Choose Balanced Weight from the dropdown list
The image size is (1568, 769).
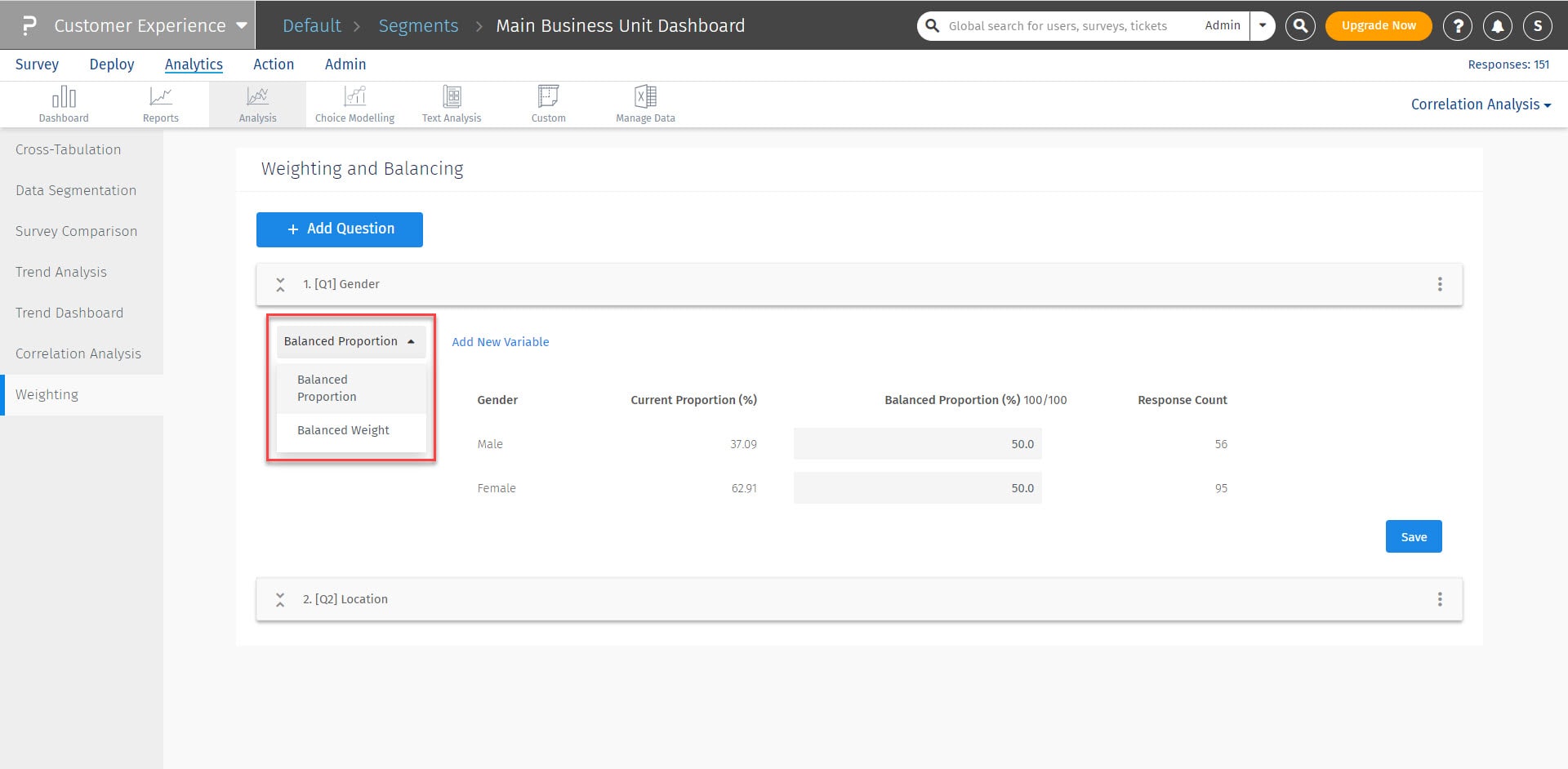pos(343,430)
